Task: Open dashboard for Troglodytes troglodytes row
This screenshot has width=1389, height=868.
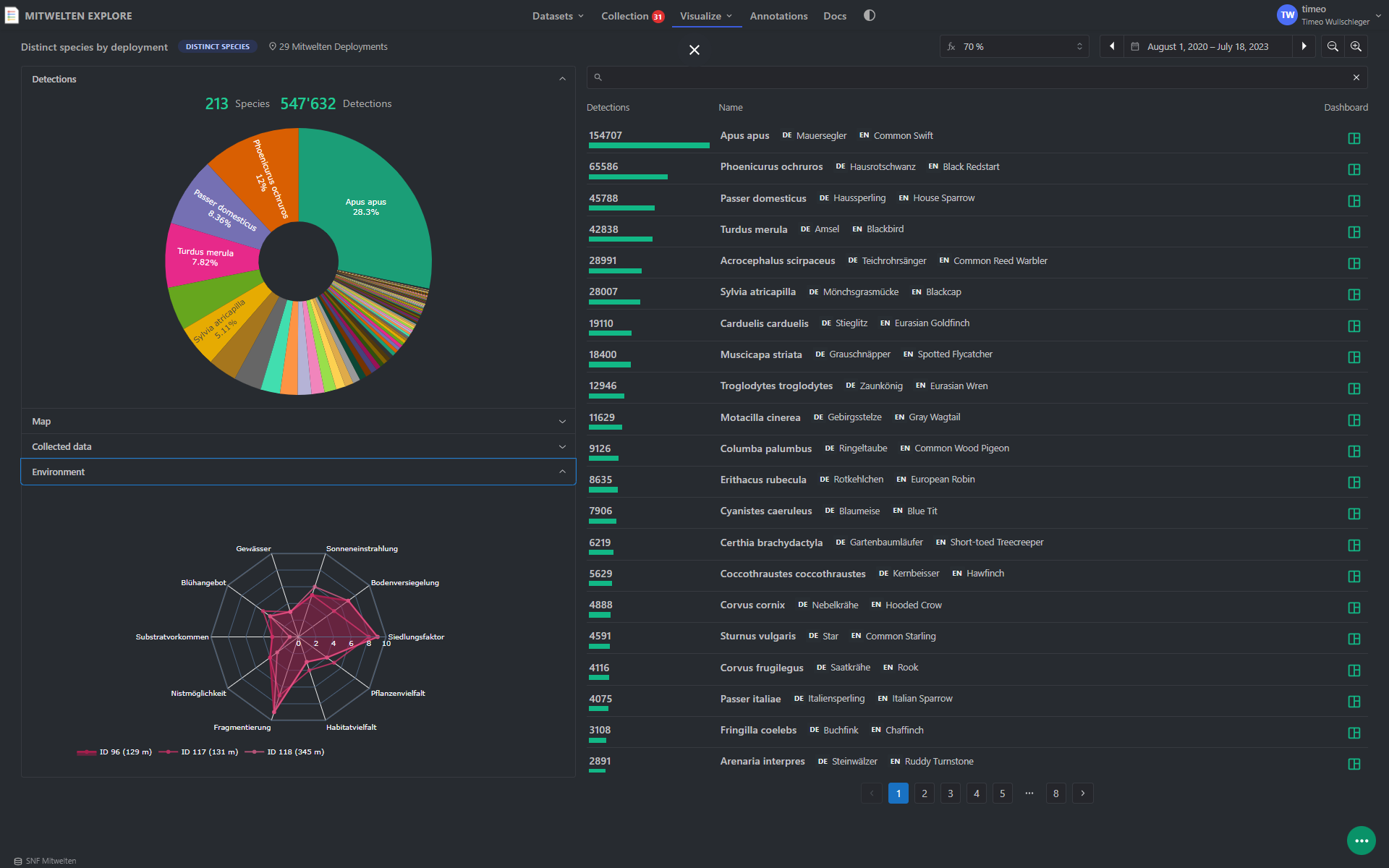Action: (1354, 388)
